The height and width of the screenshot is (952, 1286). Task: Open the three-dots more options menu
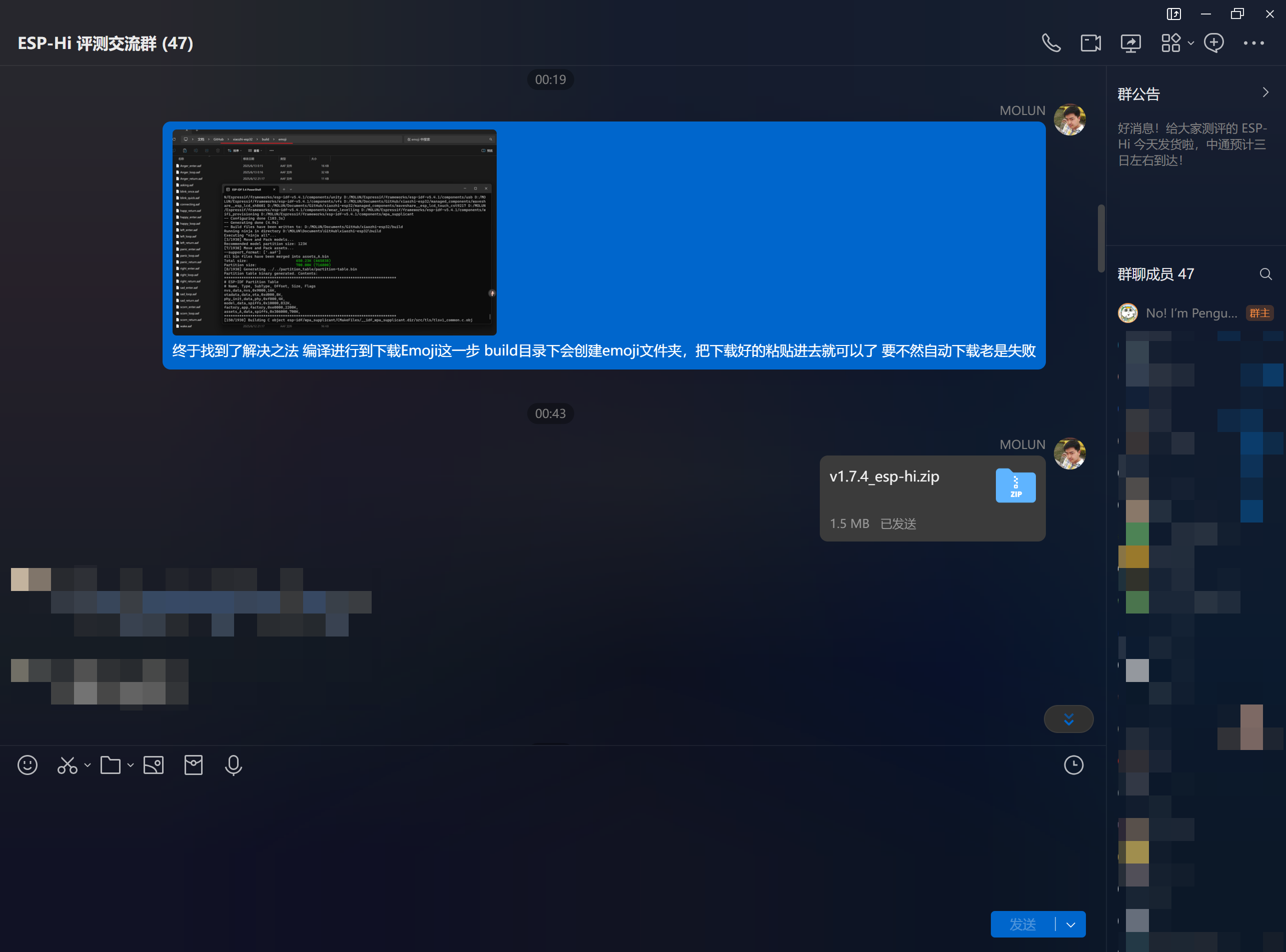coord(1253,43)
